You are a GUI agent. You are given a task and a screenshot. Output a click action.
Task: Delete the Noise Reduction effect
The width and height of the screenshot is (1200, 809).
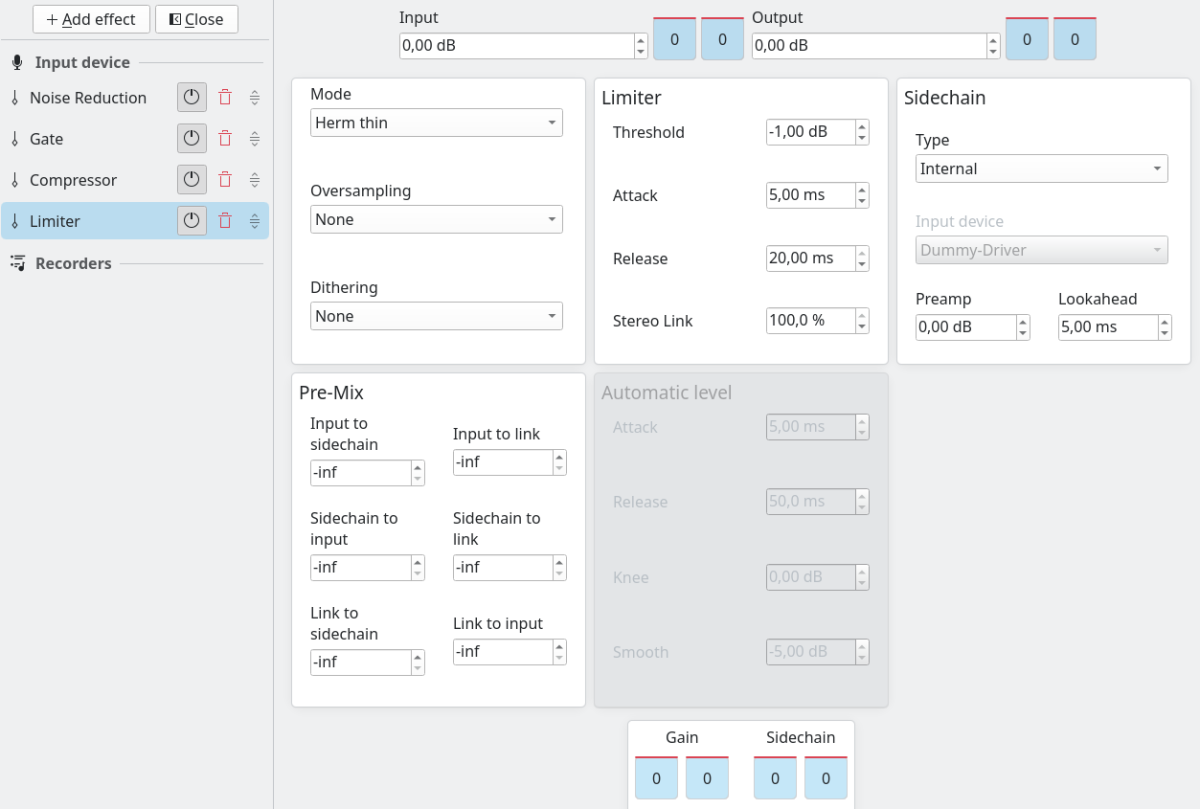click(x=225, y=98)
